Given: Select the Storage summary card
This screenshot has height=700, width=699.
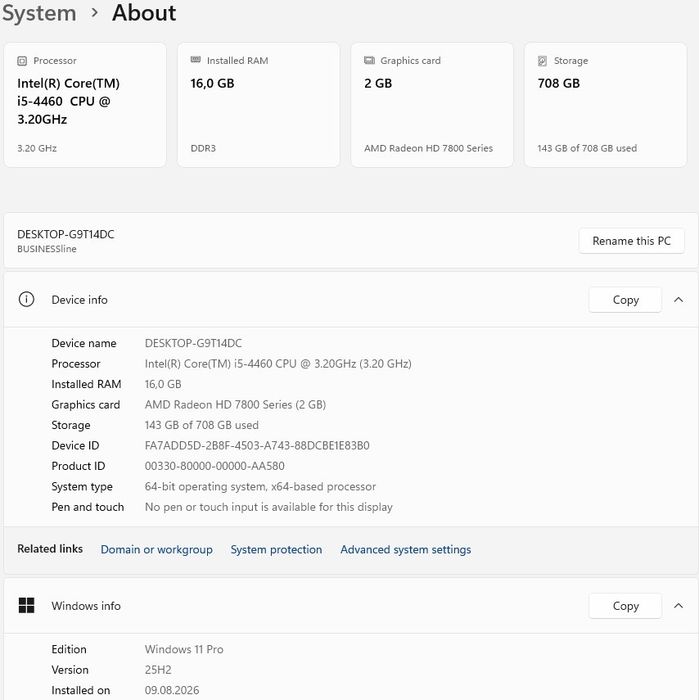Looking at the screenshot, I should point(605,105).
